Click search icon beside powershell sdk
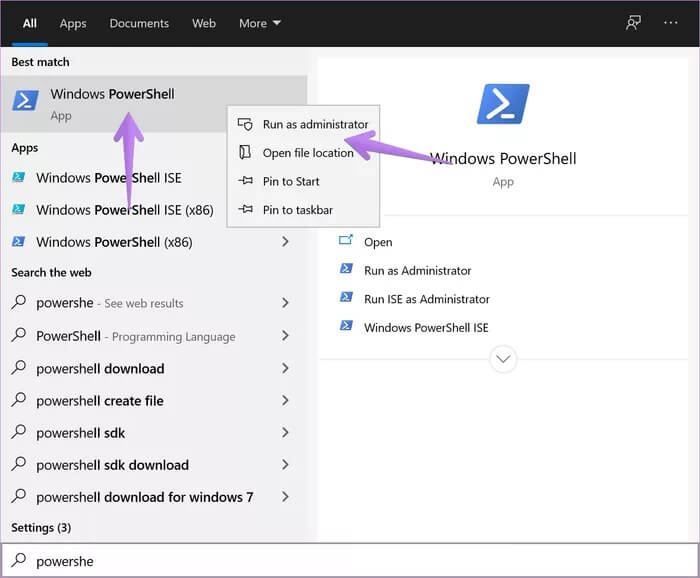The width and height of the screenshot is (700, 578). [19, 432]
